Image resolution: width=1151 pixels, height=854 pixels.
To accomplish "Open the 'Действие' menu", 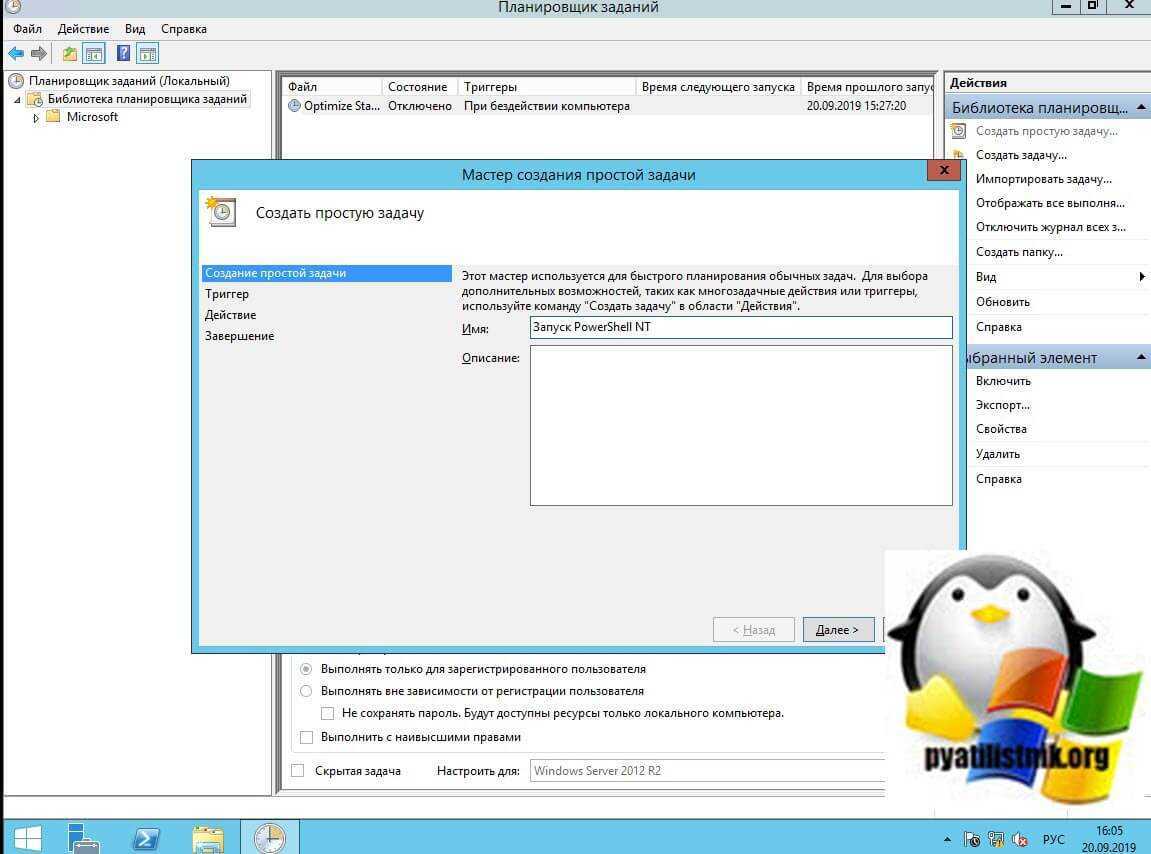I will coord(83,29).
